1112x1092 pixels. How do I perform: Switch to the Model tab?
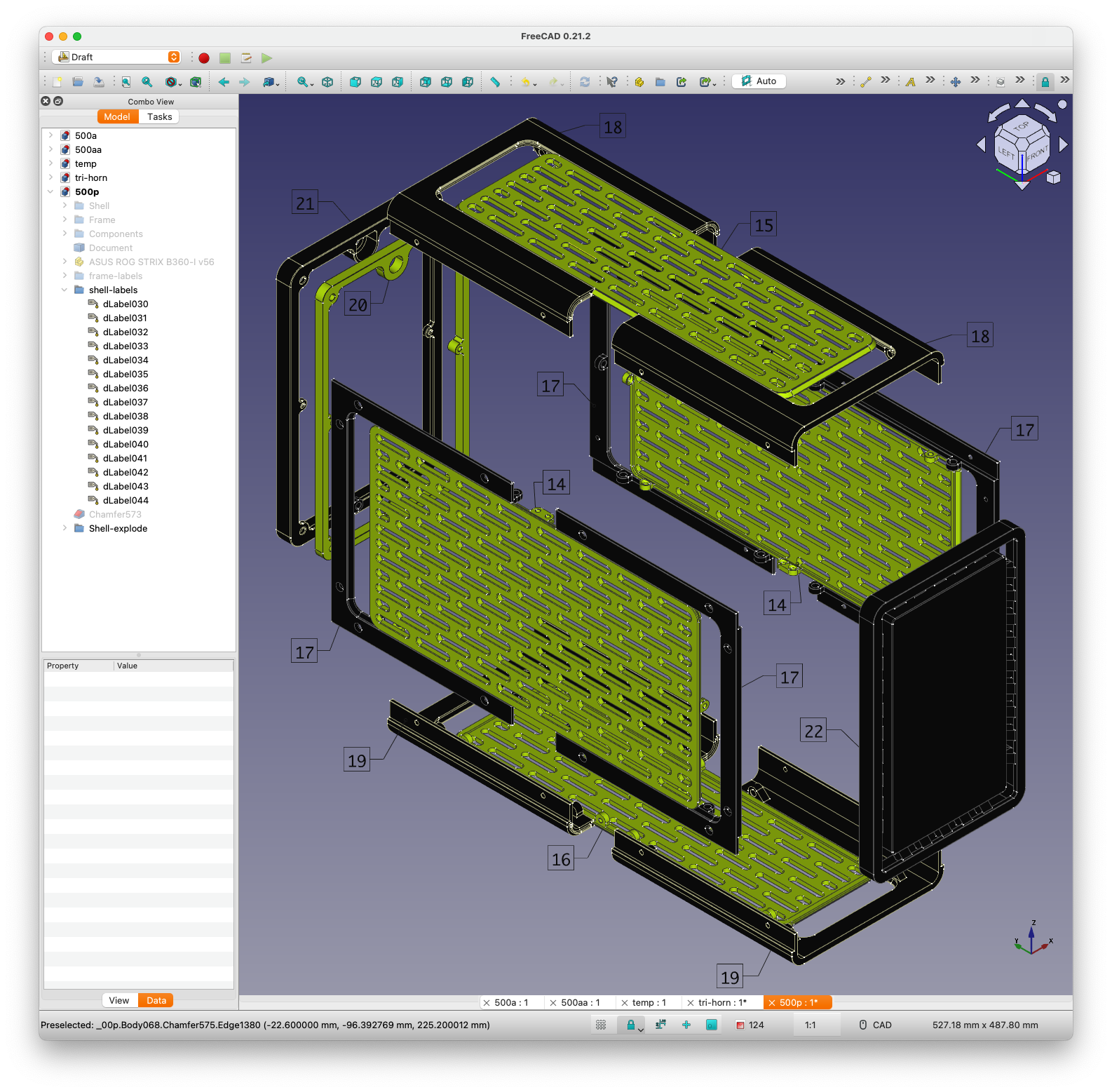117,117
